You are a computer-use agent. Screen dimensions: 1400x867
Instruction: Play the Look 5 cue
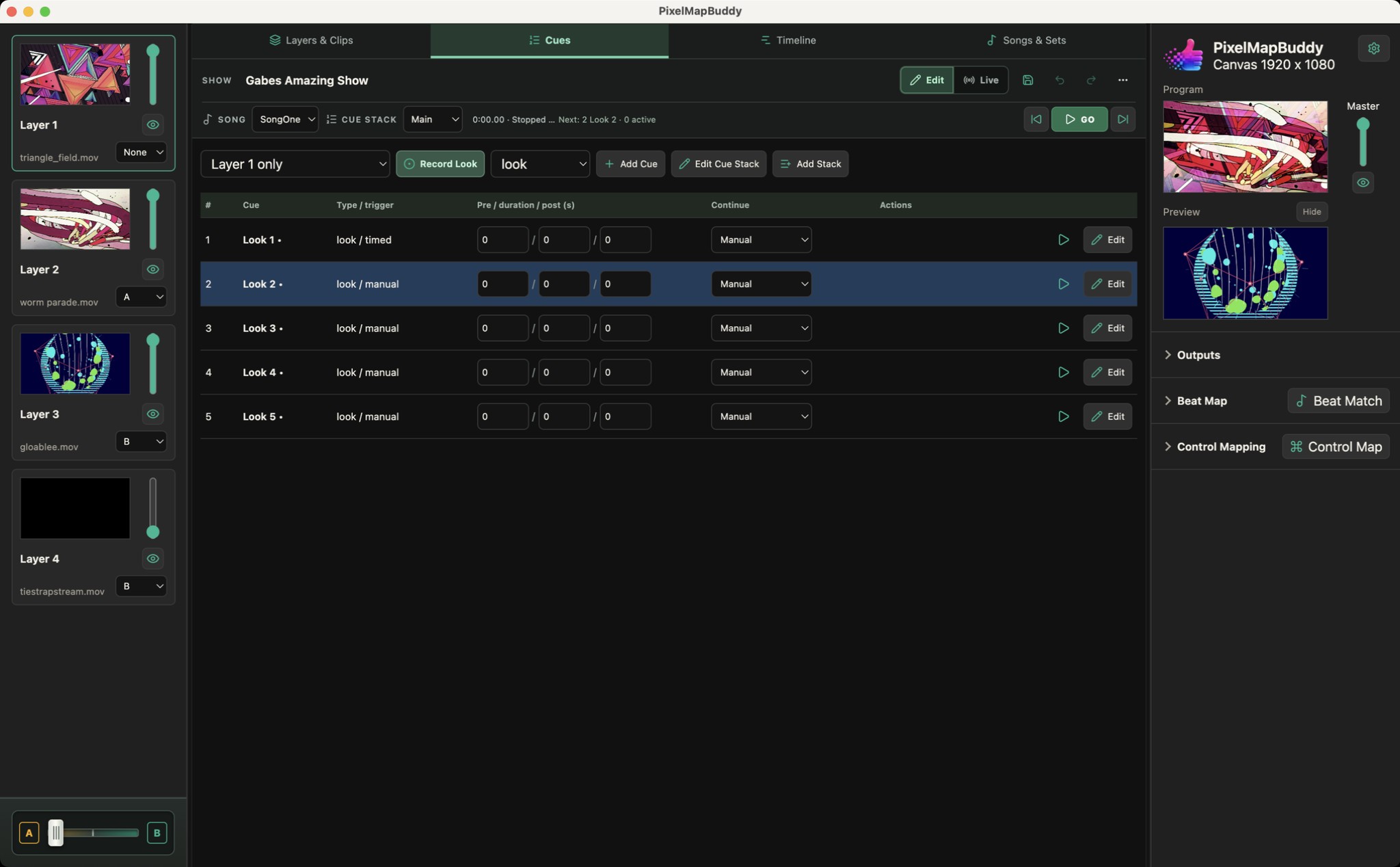point(1063,416)
